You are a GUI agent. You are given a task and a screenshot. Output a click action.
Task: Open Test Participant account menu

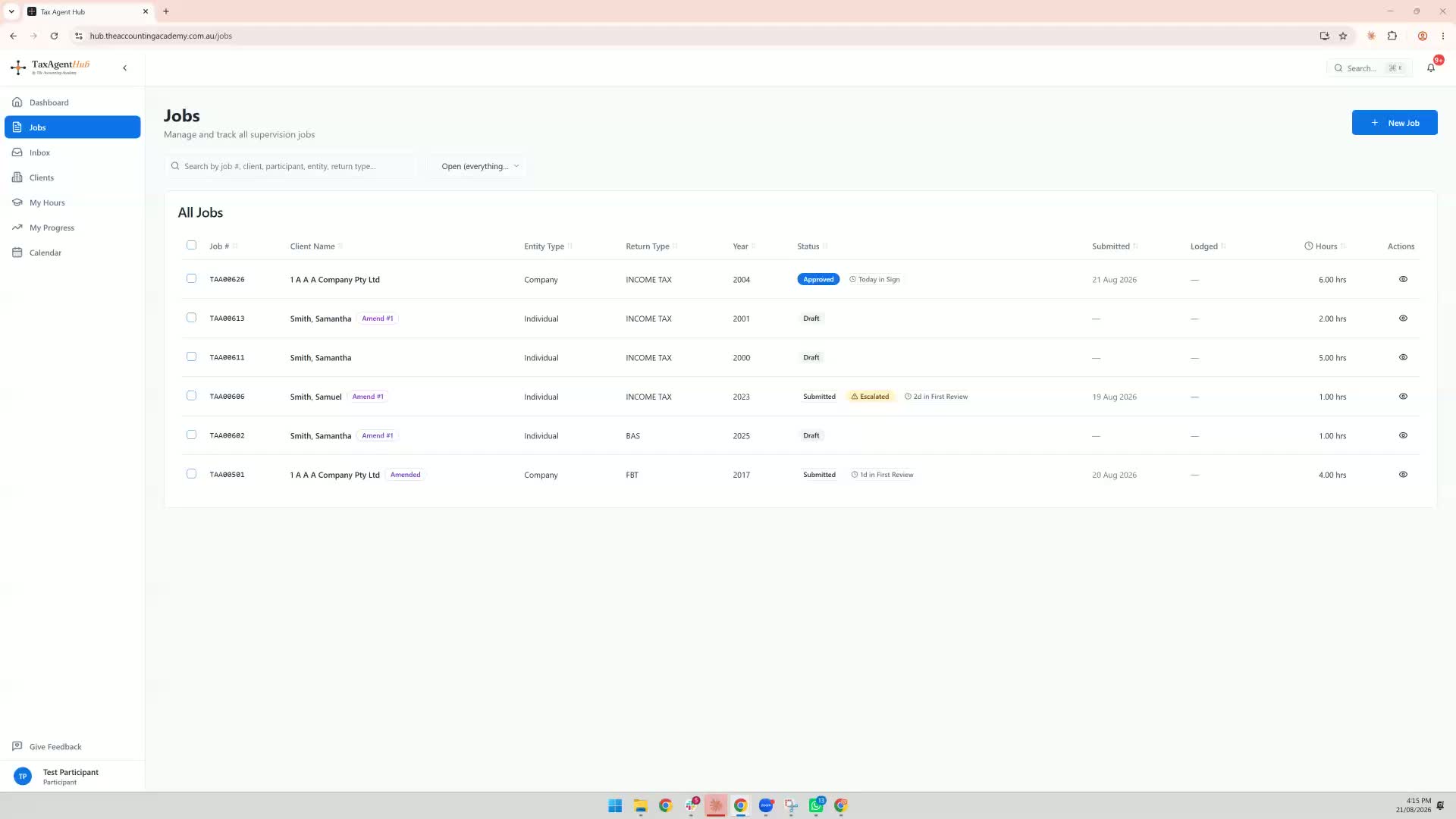[x=72, y=777]
